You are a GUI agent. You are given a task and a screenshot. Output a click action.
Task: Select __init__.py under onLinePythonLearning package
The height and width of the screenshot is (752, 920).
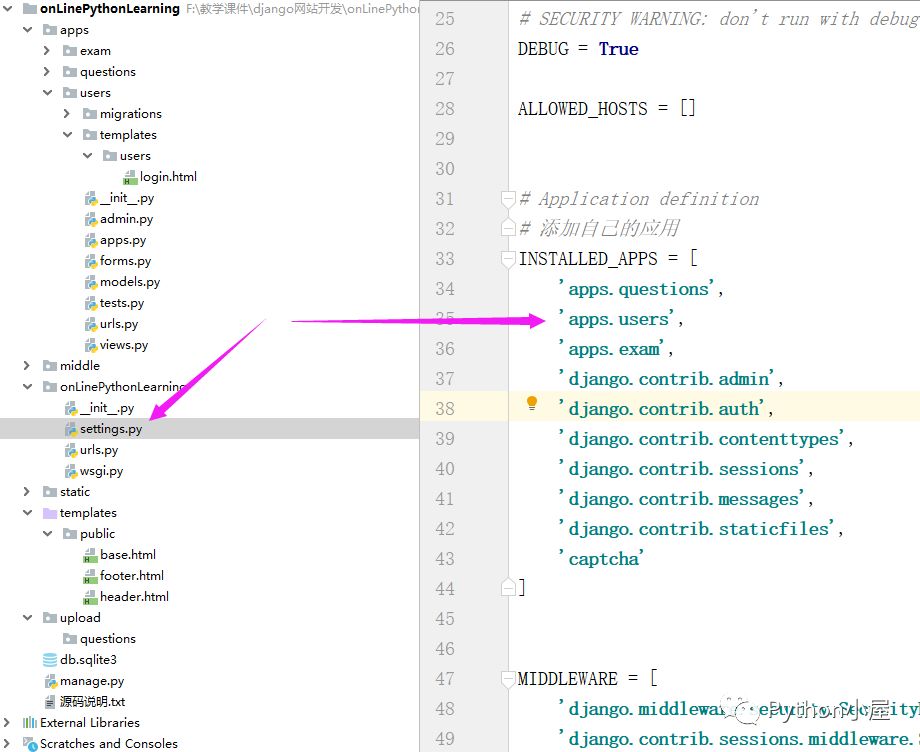107,408
